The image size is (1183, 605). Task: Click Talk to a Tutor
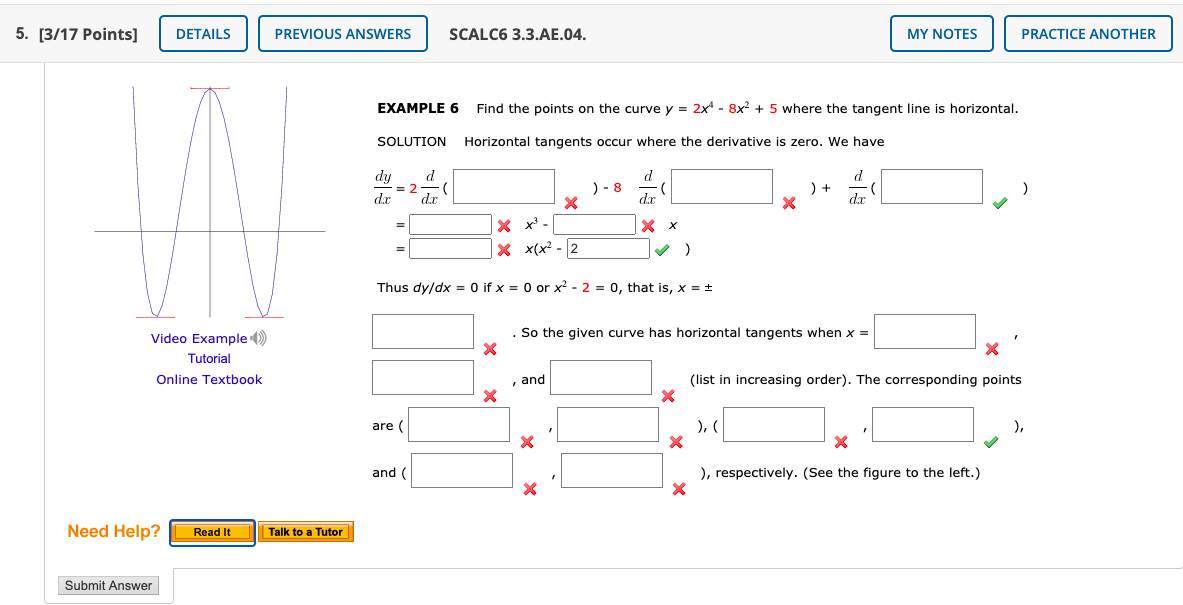[x=306, y=531]
